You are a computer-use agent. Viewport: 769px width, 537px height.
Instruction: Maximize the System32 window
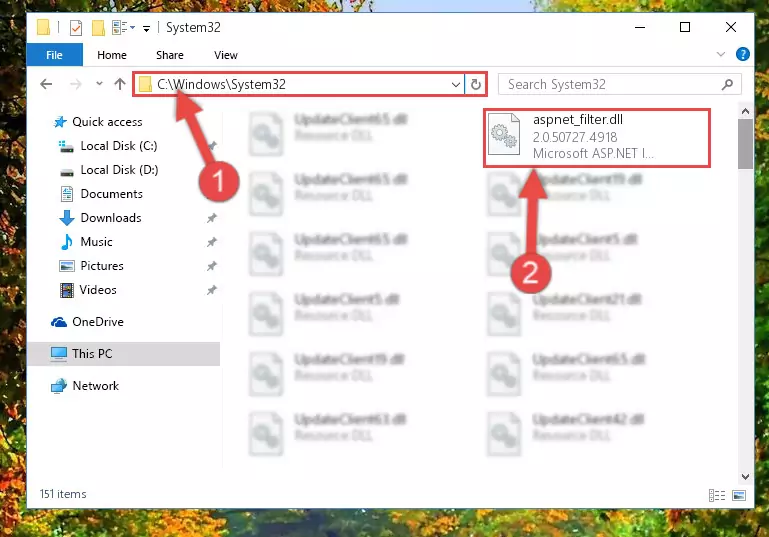(685, 27)
